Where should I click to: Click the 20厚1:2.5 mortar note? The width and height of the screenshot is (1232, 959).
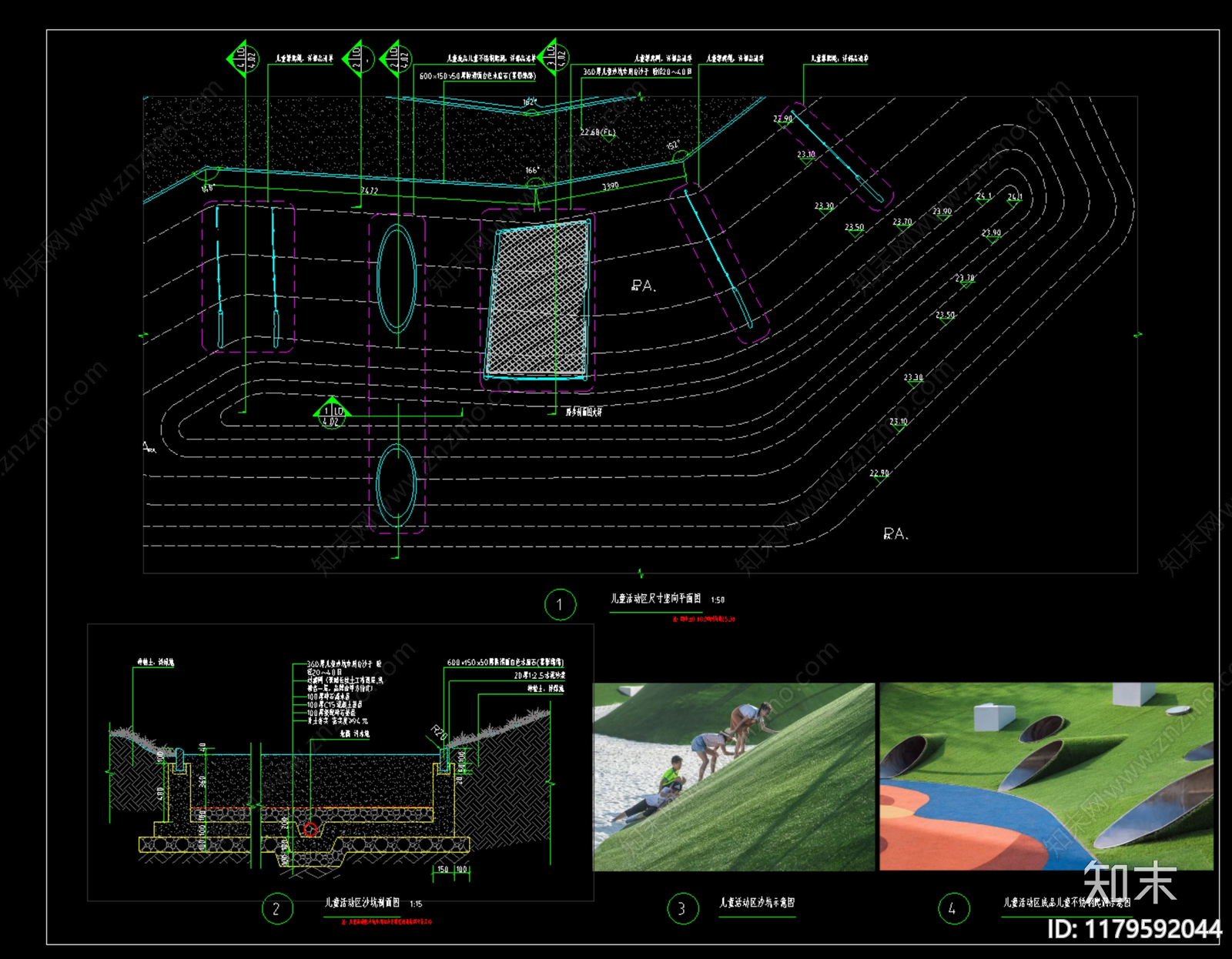(540, 675)
